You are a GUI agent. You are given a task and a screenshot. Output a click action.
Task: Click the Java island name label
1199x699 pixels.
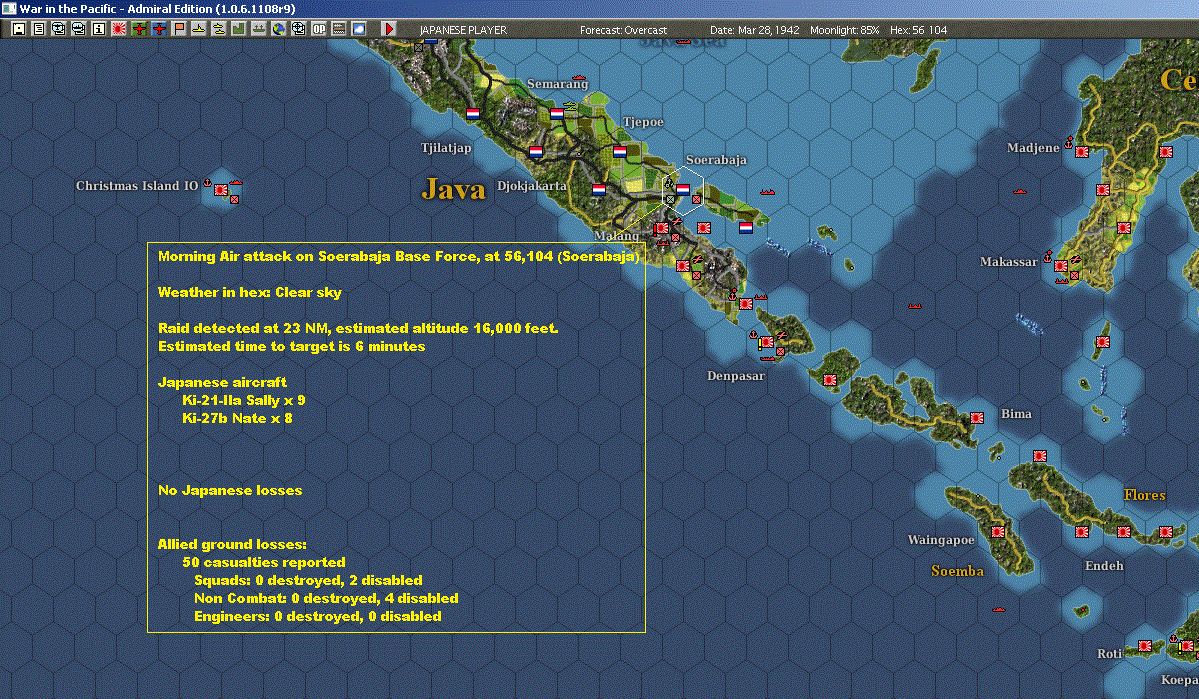tap(453, 189)
